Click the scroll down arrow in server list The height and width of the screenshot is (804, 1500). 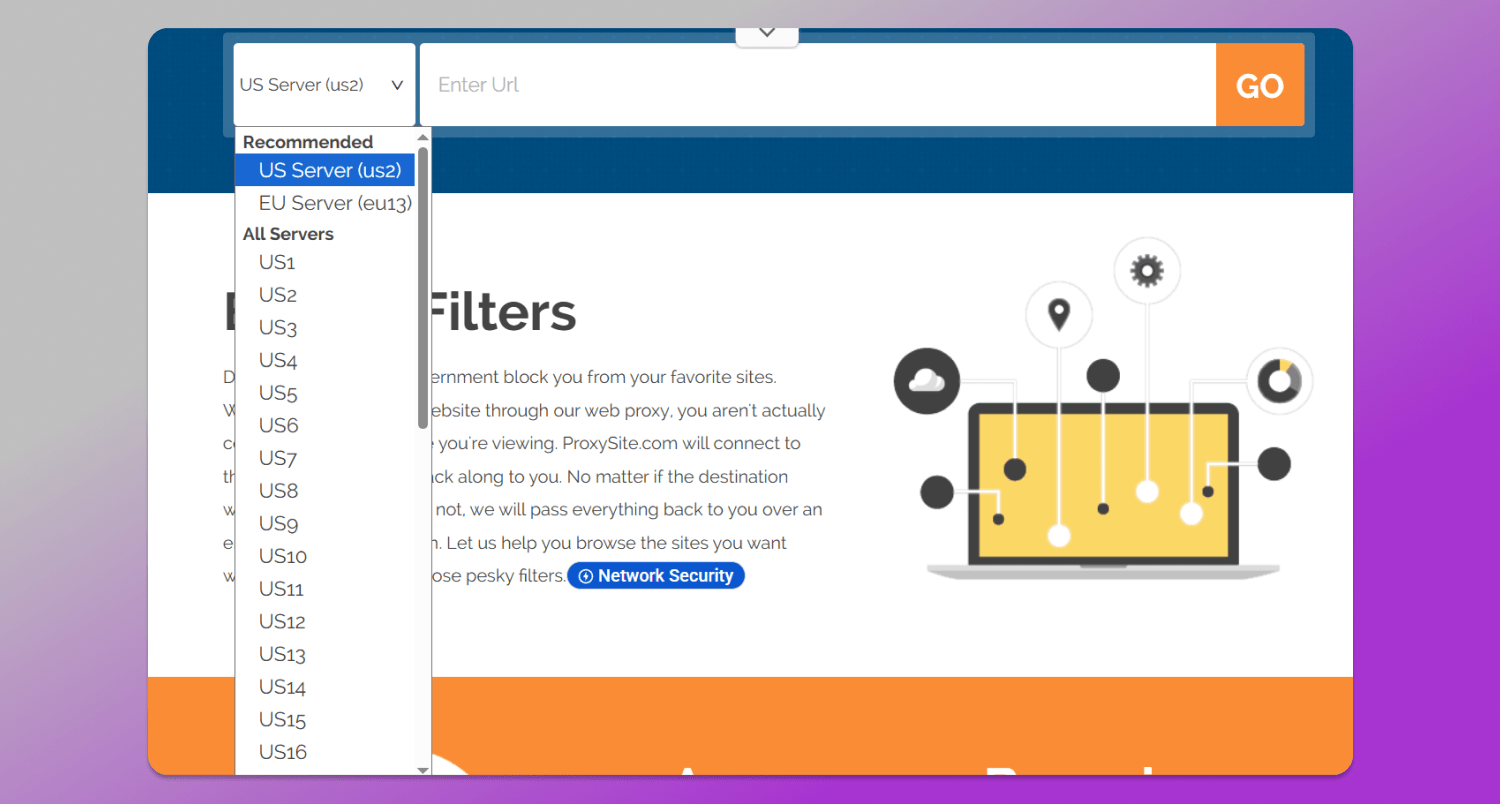(x=423, y=769)
